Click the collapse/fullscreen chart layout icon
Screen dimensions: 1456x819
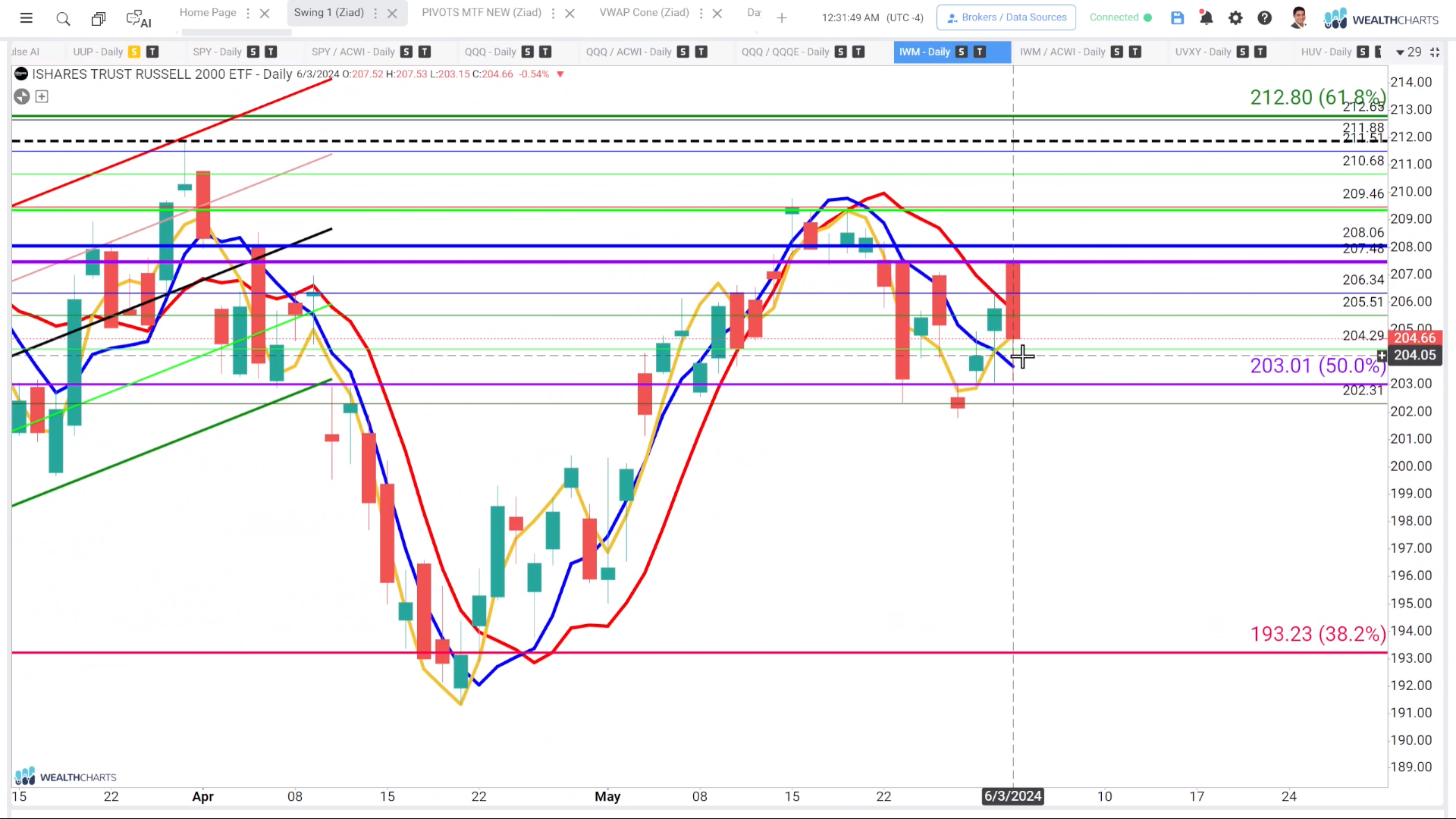click(x=1435, y=52)
